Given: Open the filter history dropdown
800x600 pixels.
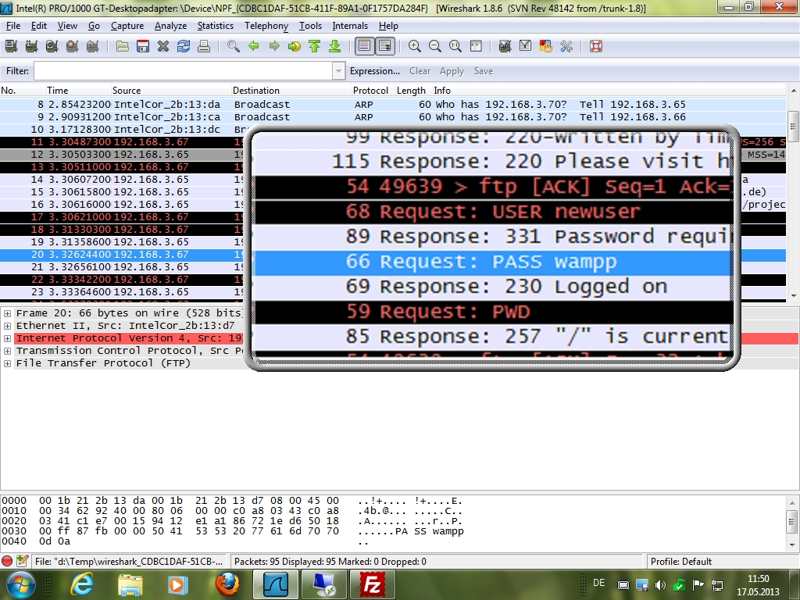Looking at the screenshot, I should coord(338,71).
